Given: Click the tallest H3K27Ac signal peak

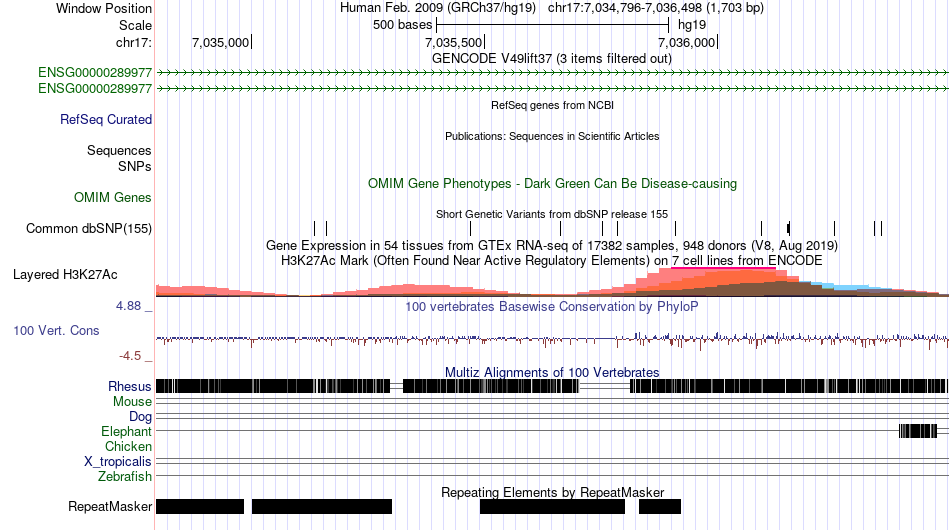Looking at the screenshot, I should tap(724, 281).
